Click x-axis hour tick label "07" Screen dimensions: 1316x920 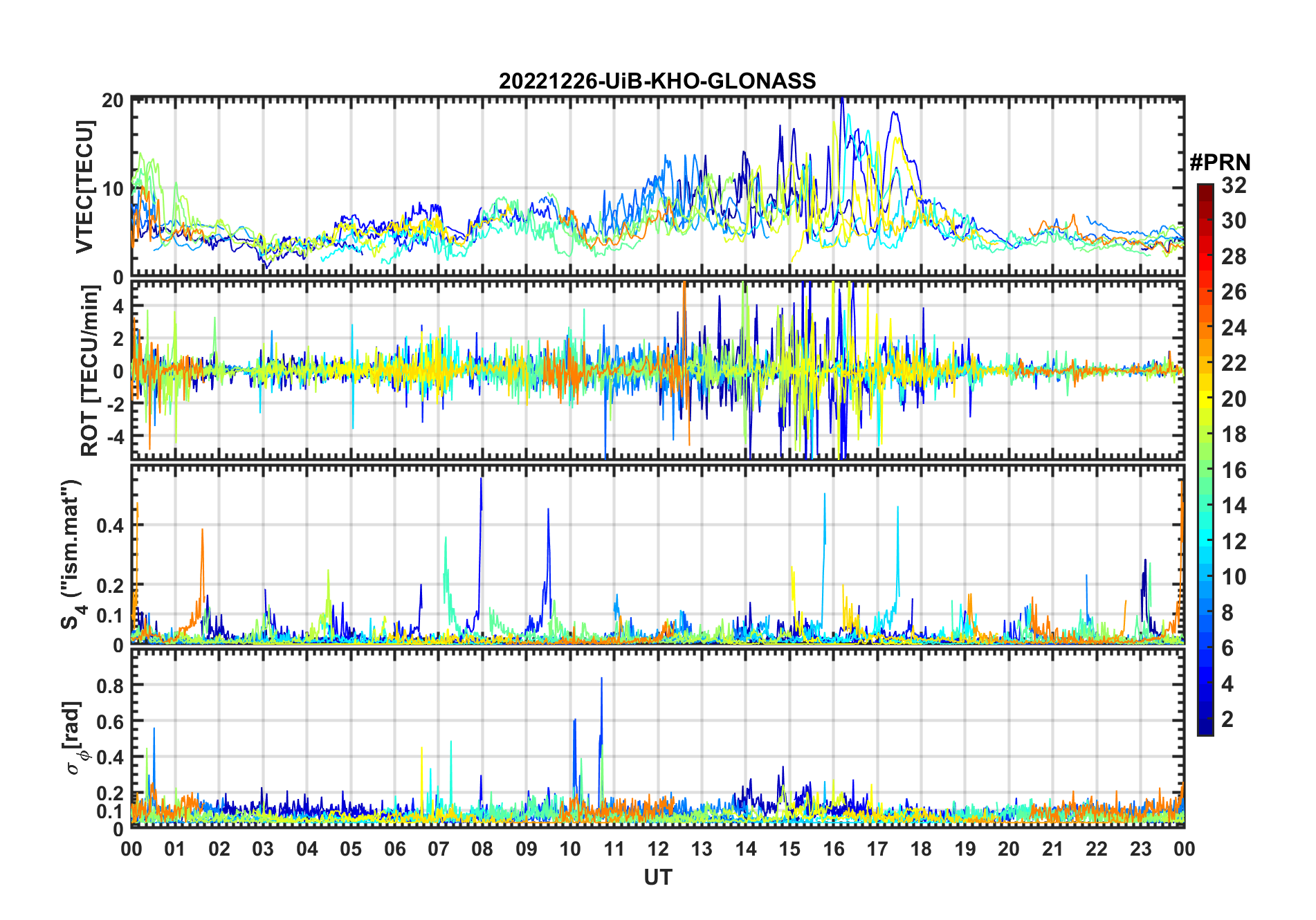(439, 849)
